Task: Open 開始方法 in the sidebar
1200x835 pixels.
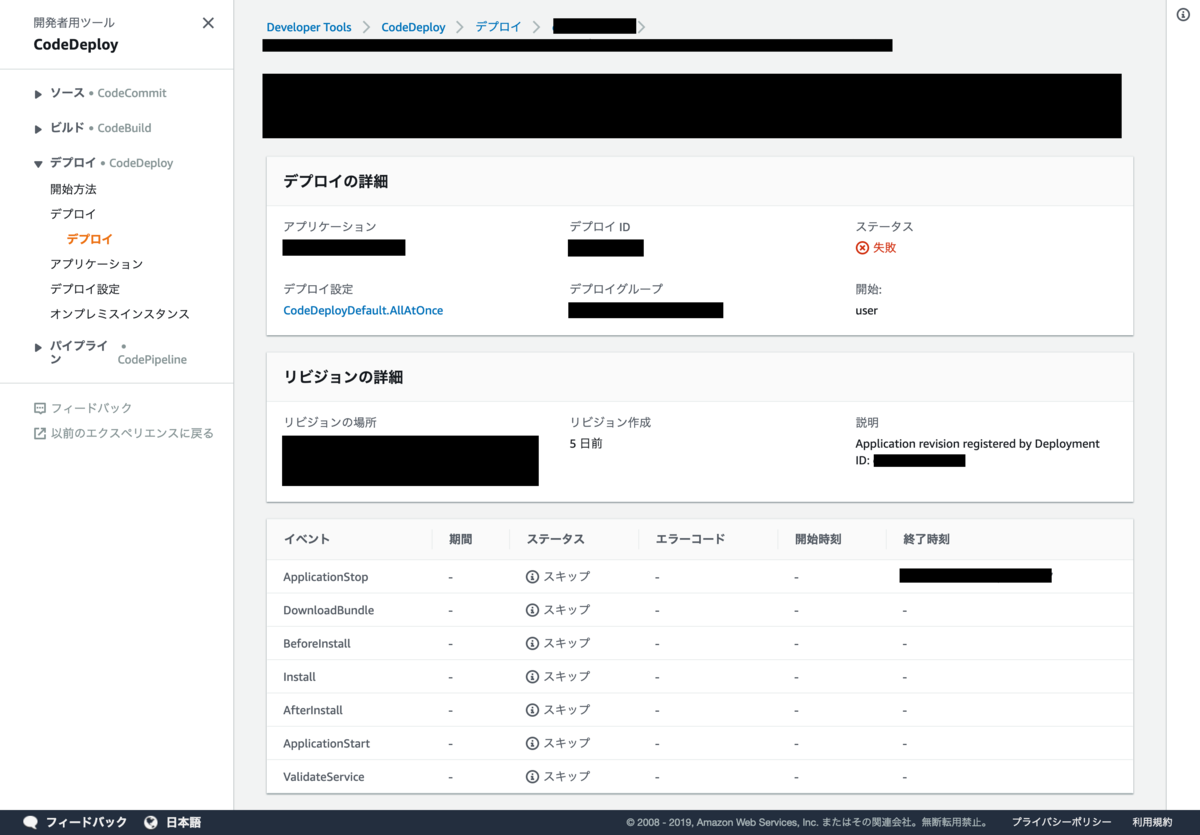Action: coord(73,189)
